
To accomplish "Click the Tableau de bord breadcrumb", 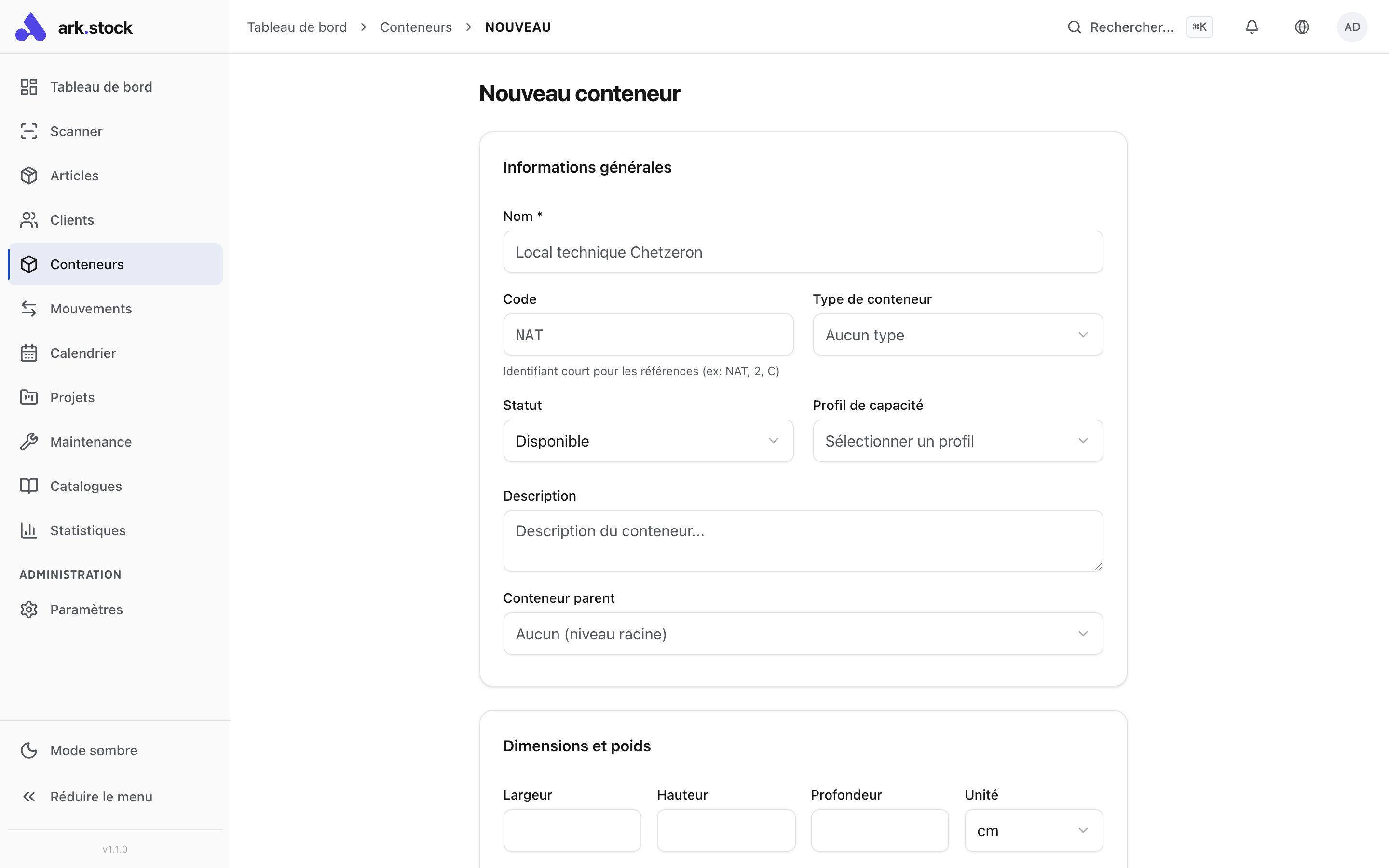I will (297, 27).
